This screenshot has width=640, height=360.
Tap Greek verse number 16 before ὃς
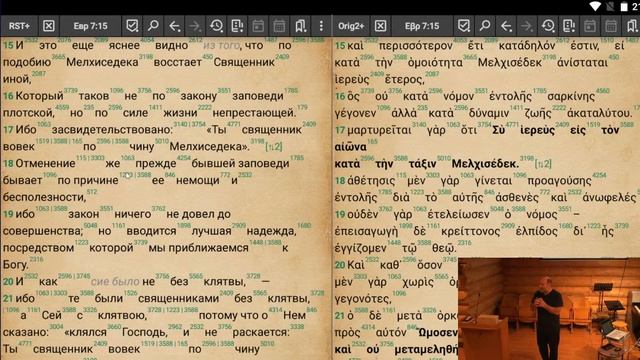[340, 96]
